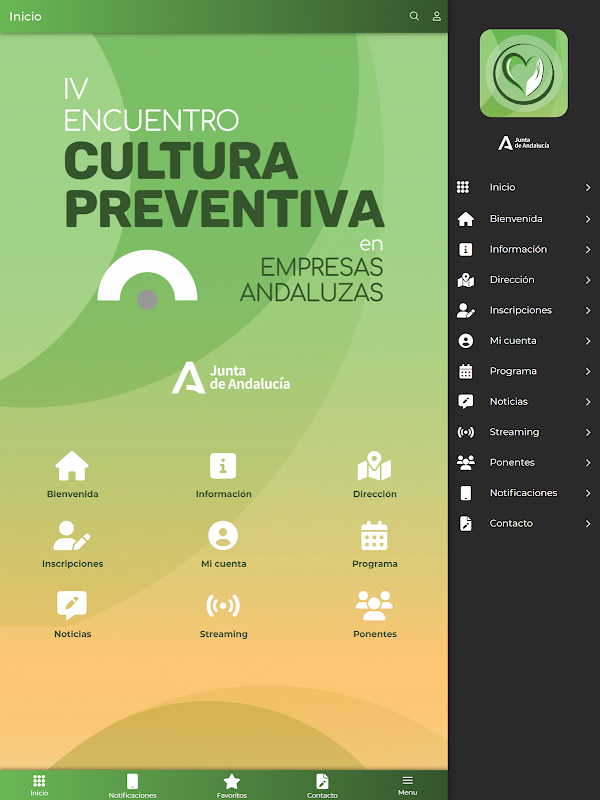This screenshot has height=800, width=600.
Task: Tap the Inscripciones person-pencil grid icon
Action: [72, 536]
